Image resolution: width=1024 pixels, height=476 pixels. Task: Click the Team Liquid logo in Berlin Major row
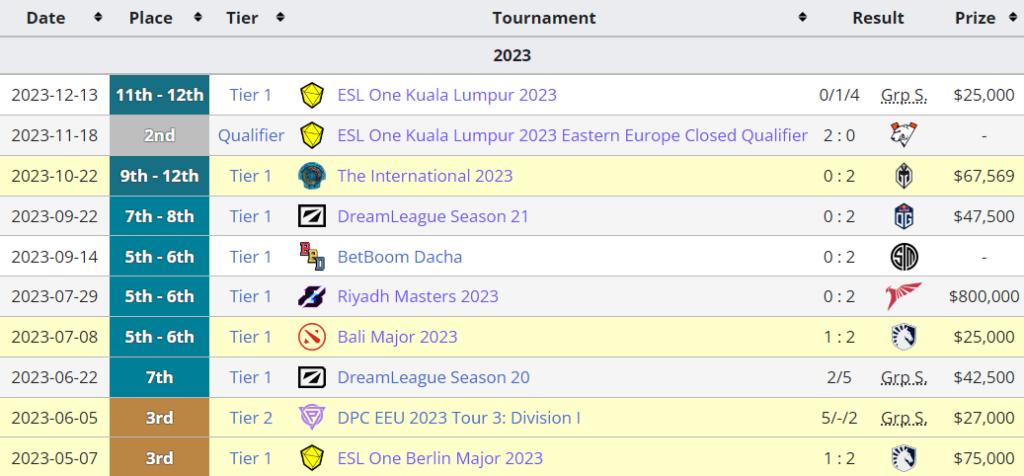click(x=904, y=458)
